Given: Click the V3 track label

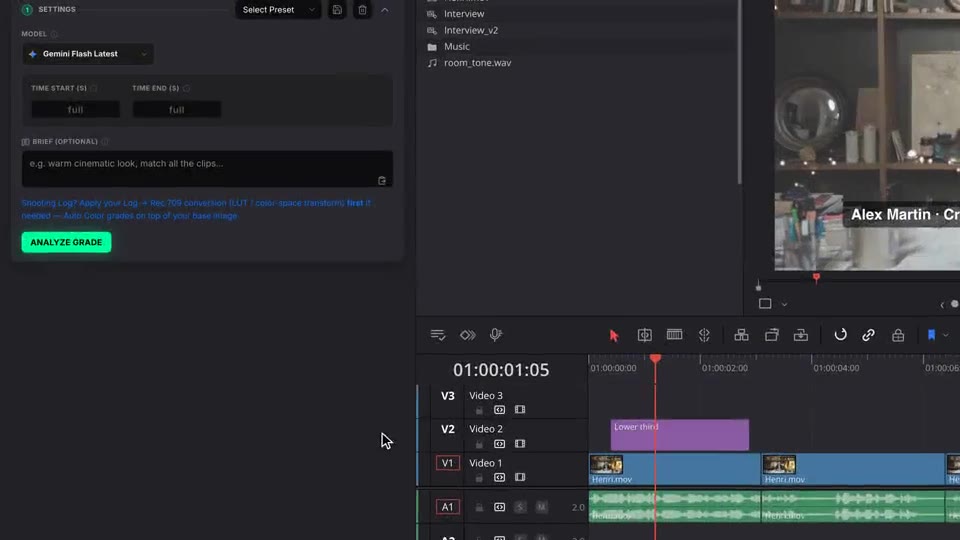Looking at the screenshot, I should click(448, 396).
